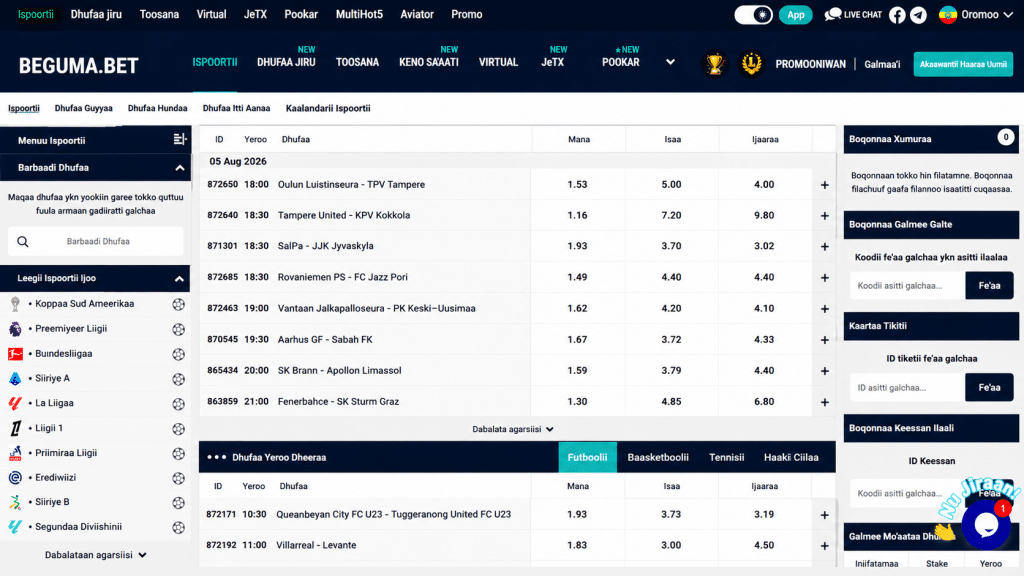Expand Dabalata agarsiisi under matches
This screenshot has height=576, width=1024.
tap(513, 429)
